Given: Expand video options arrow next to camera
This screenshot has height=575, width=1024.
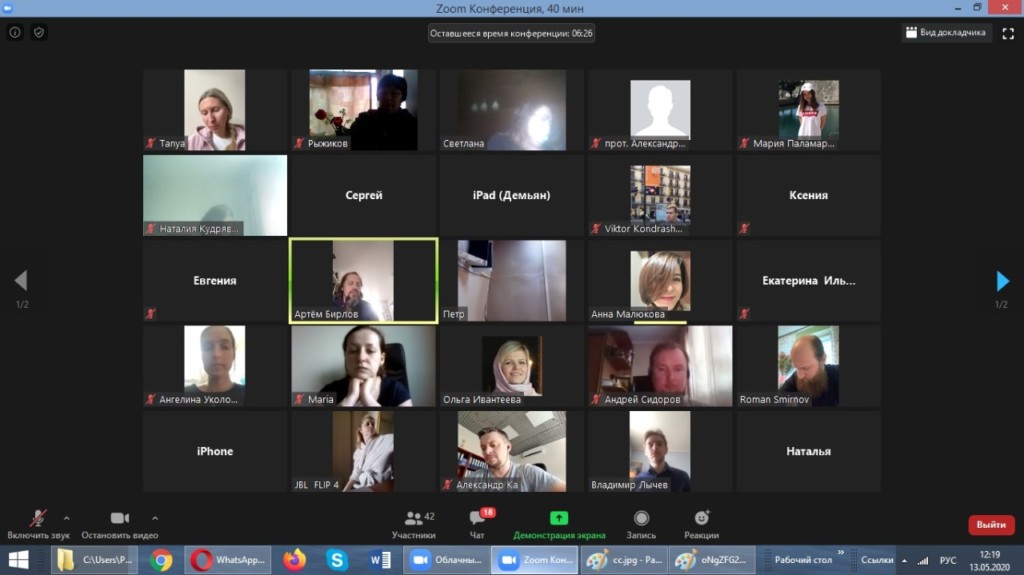Looking at the screenshot, I should 155,518.
